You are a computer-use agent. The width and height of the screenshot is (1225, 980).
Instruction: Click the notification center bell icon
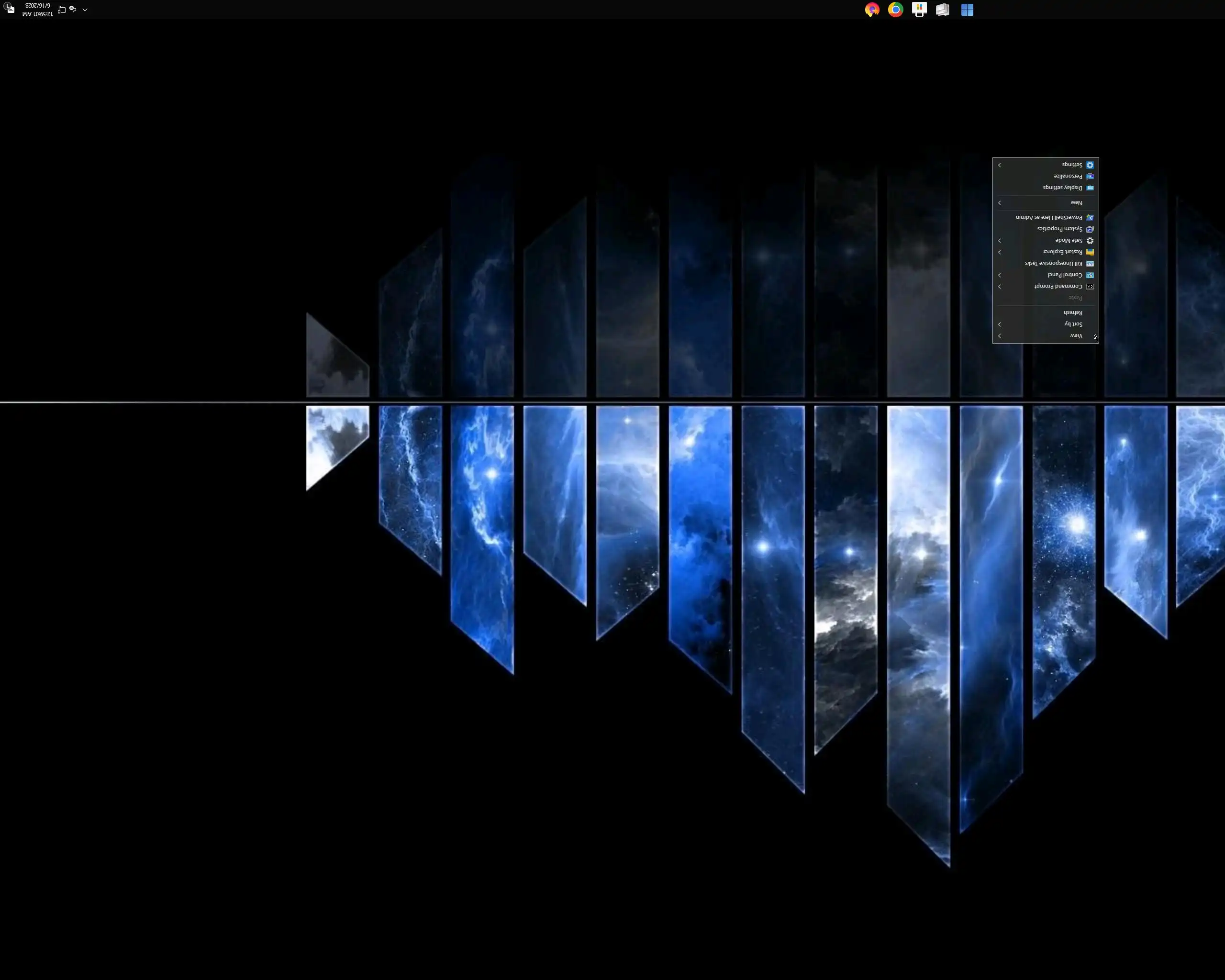pyautogui.click(x=10, y=9)
